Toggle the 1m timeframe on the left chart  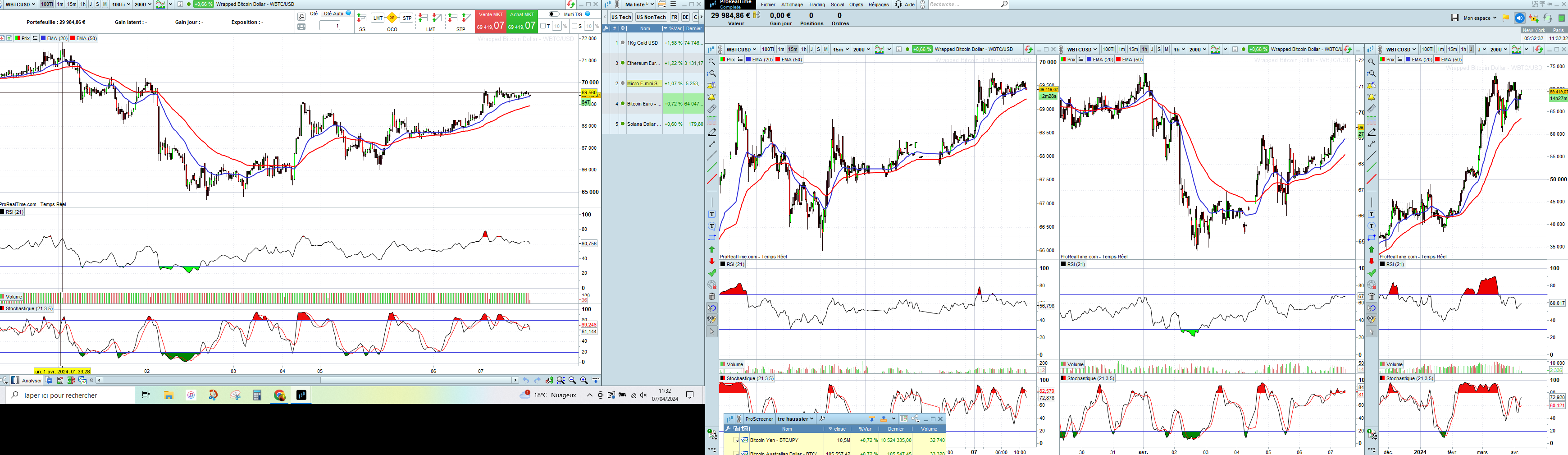60,4
